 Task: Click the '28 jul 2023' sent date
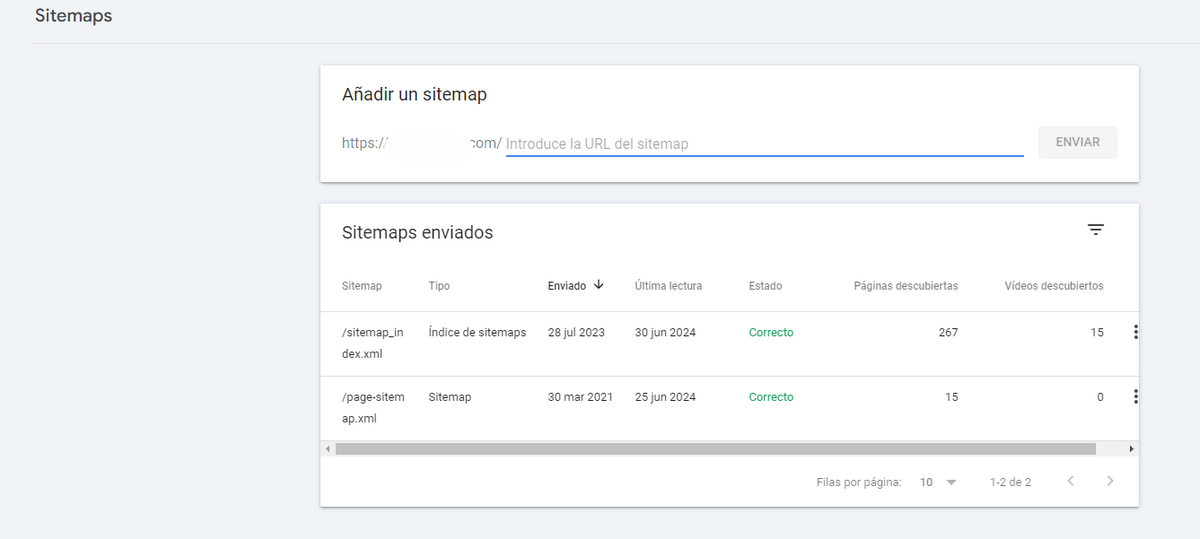coord(576,333)
